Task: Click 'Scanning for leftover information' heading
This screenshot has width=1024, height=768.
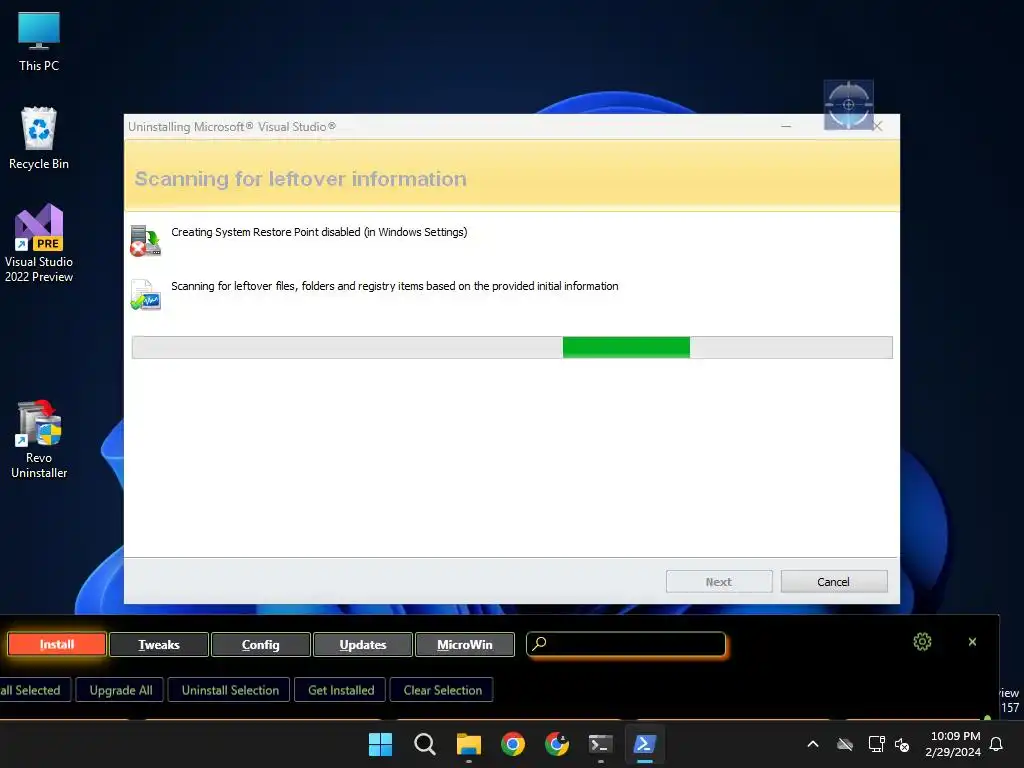Action: (x=300, y=179)
